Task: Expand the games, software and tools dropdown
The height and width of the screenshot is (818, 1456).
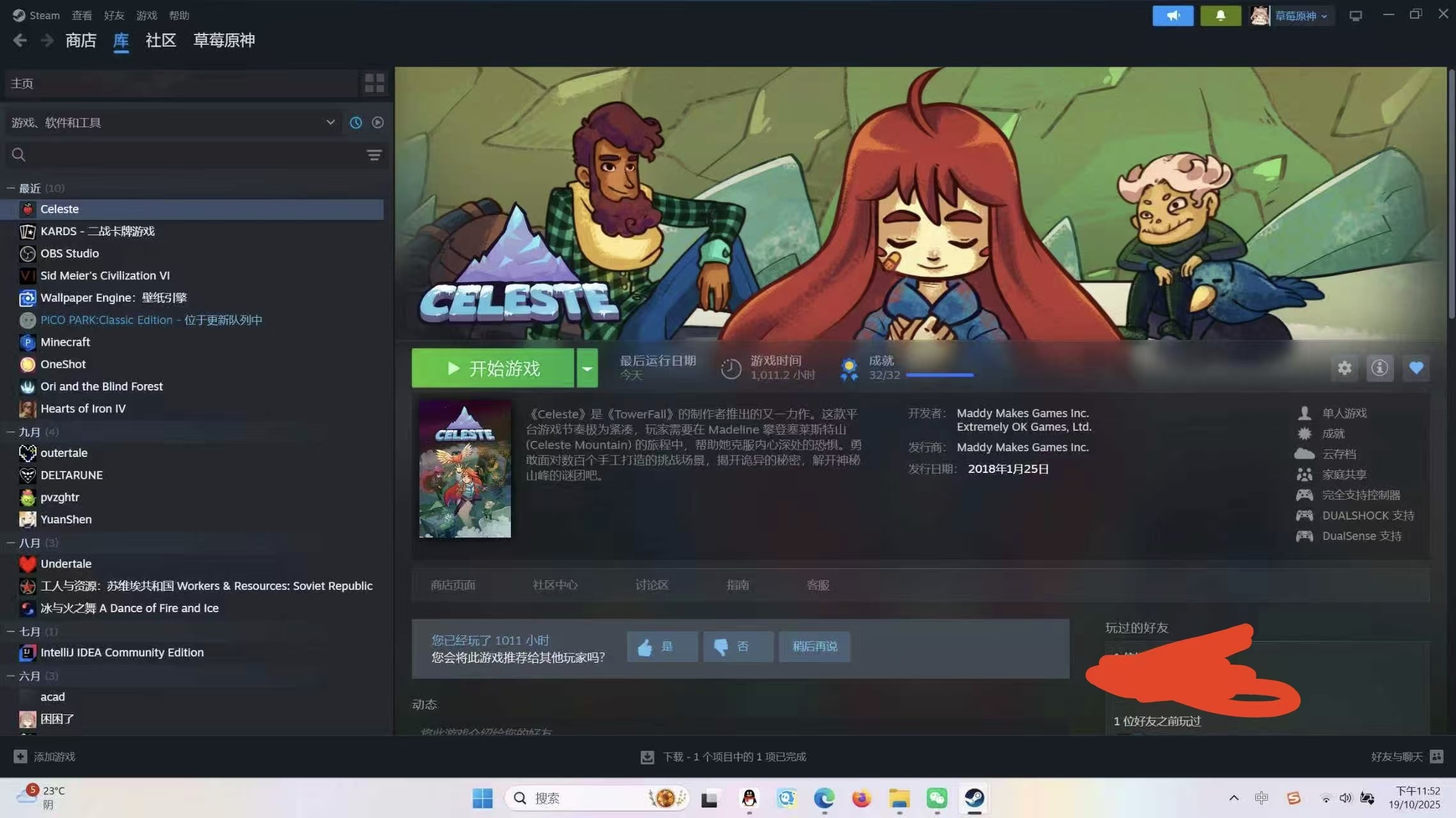Action: (x=330, y=122)
